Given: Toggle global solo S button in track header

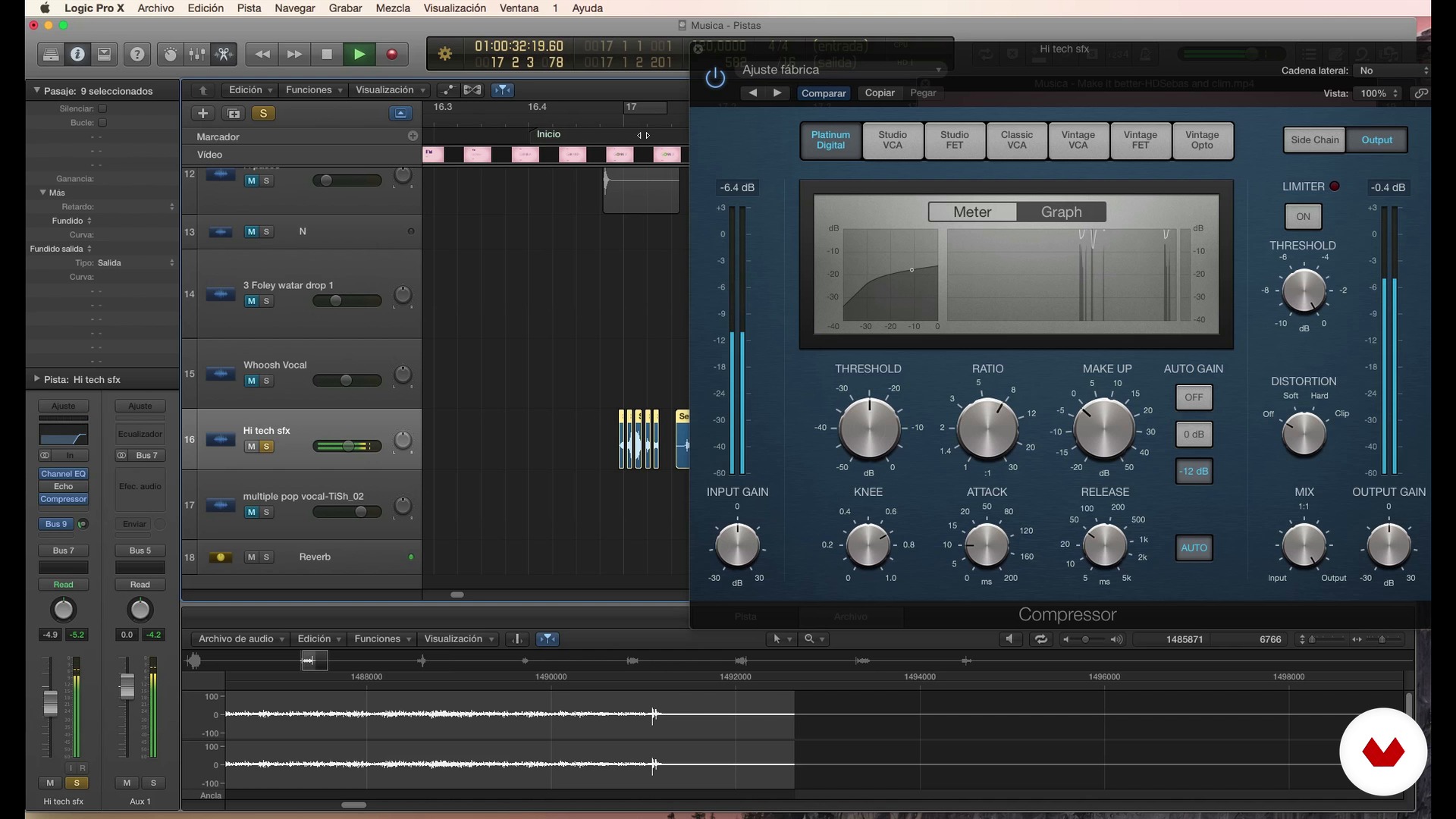Looking at the screenshot, I should (263, 114).
